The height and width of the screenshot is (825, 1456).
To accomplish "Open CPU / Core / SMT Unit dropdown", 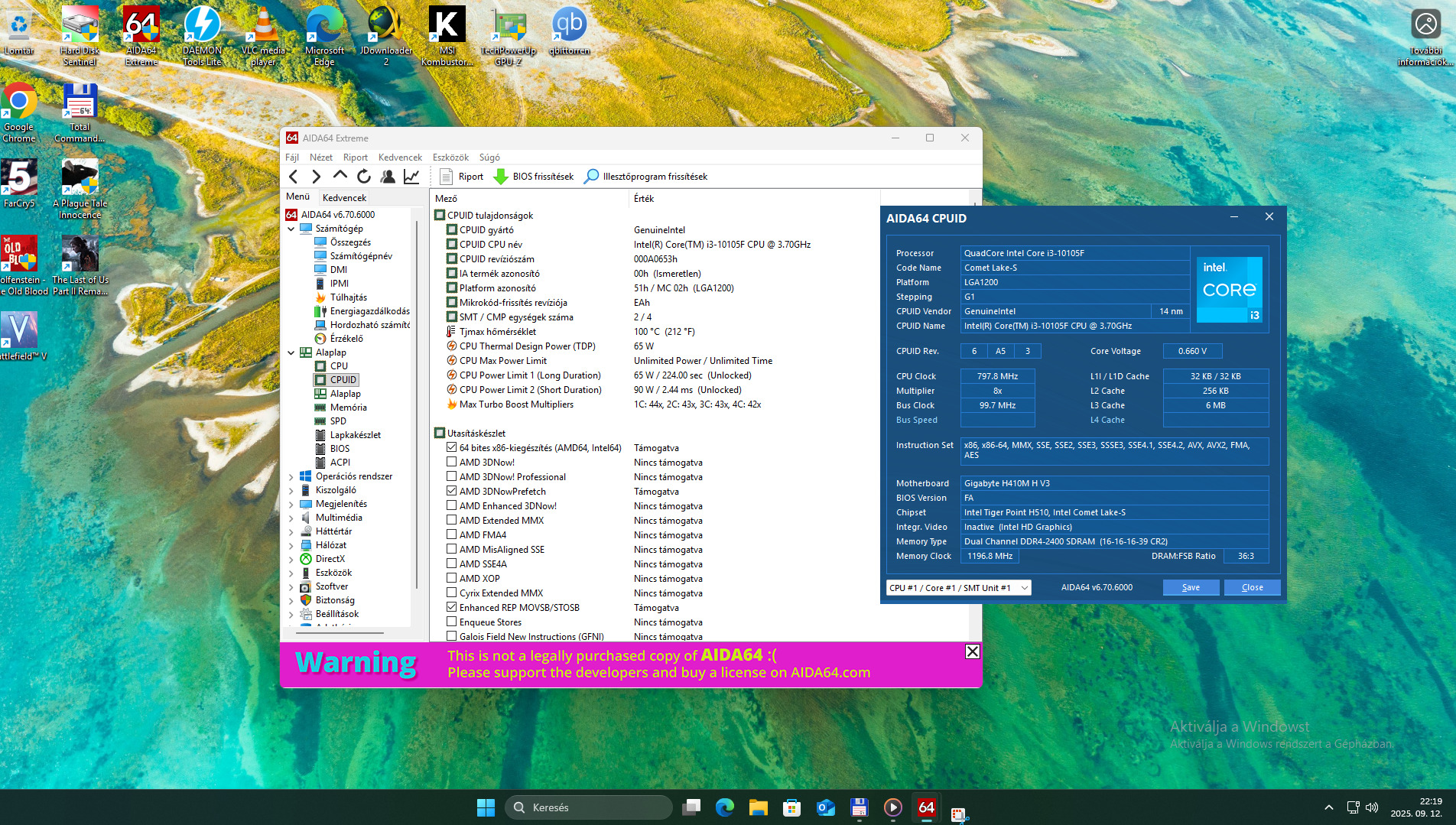I will coord(959,587).
